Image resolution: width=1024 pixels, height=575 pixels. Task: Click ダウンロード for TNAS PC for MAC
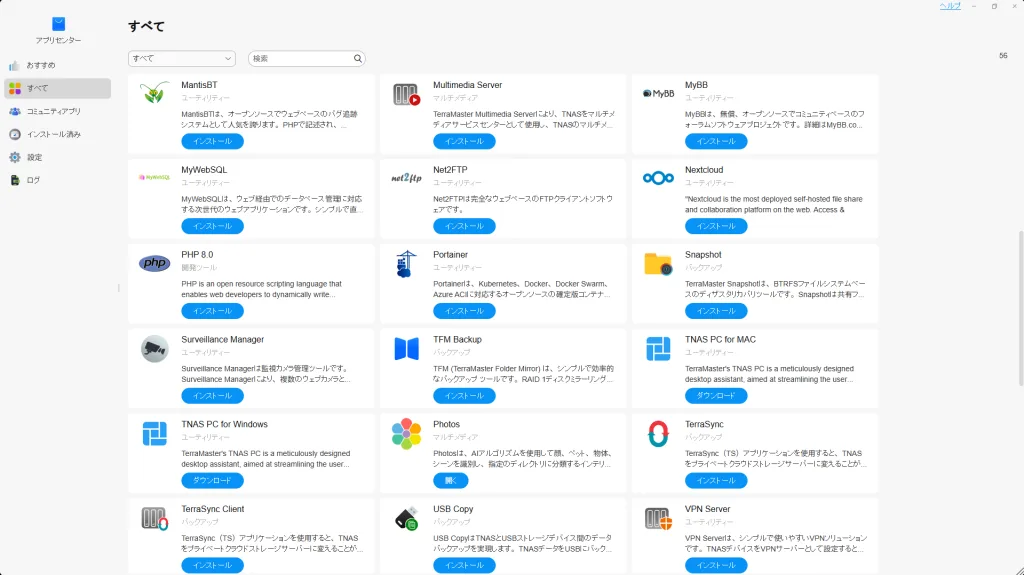(716, 395)
